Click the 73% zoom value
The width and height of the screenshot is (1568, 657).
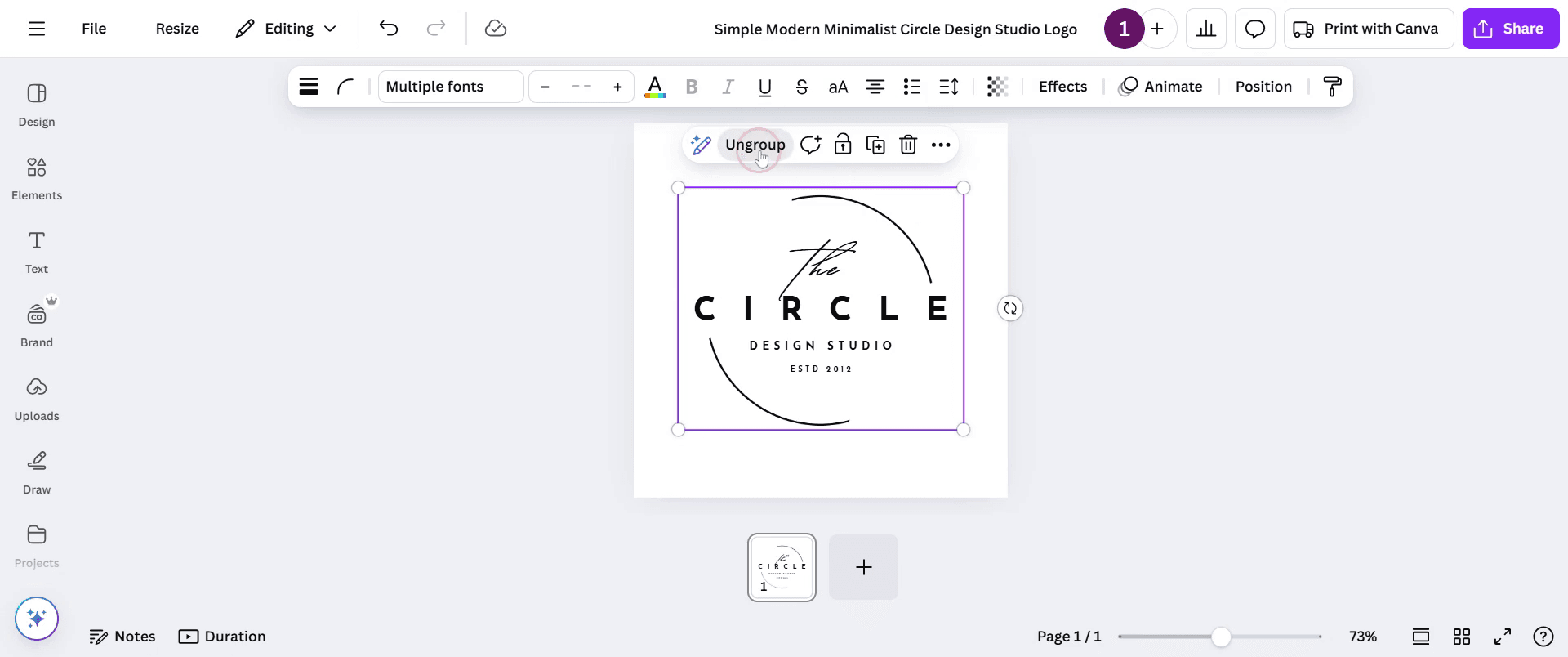point(1363,637)
